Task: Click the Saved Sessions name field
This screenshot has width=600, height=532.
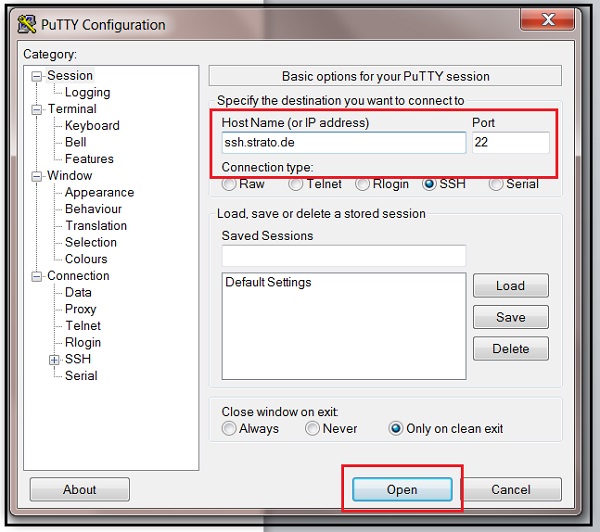Action: [x=344, y=256]
